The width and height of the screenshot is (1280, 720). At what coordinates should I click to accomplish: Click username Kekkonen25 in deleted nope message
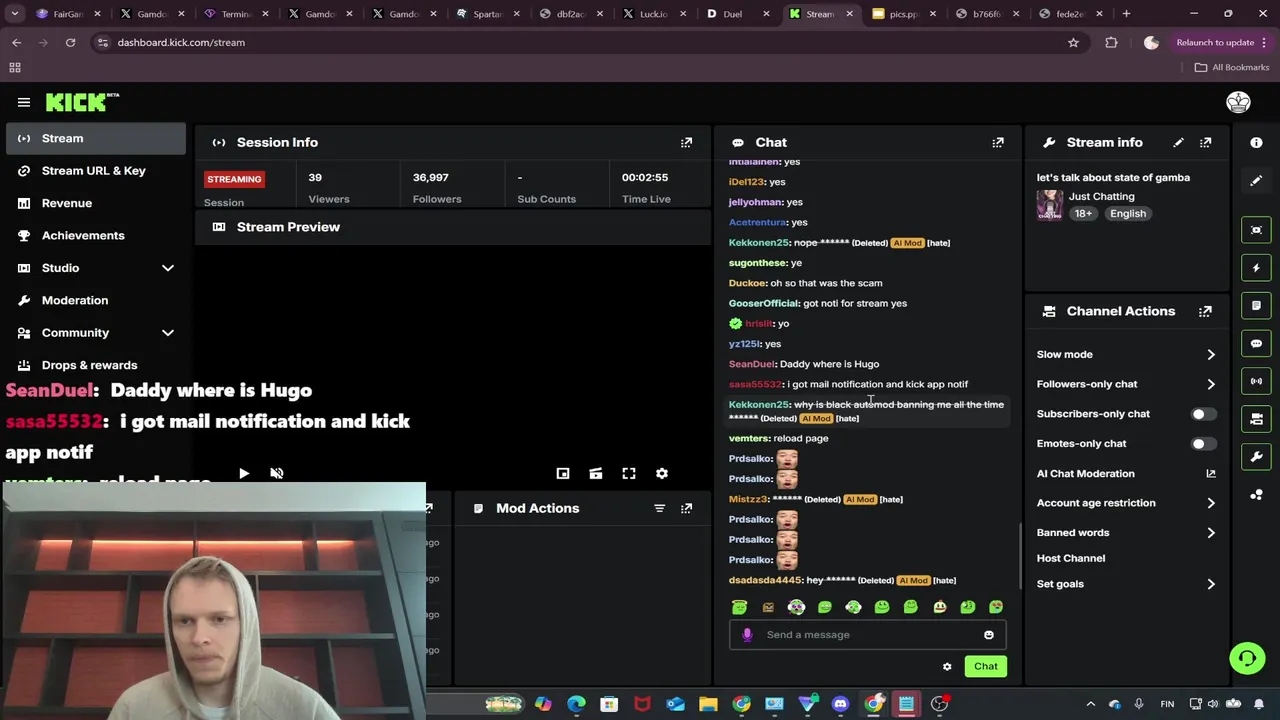(x=759, y=243)
